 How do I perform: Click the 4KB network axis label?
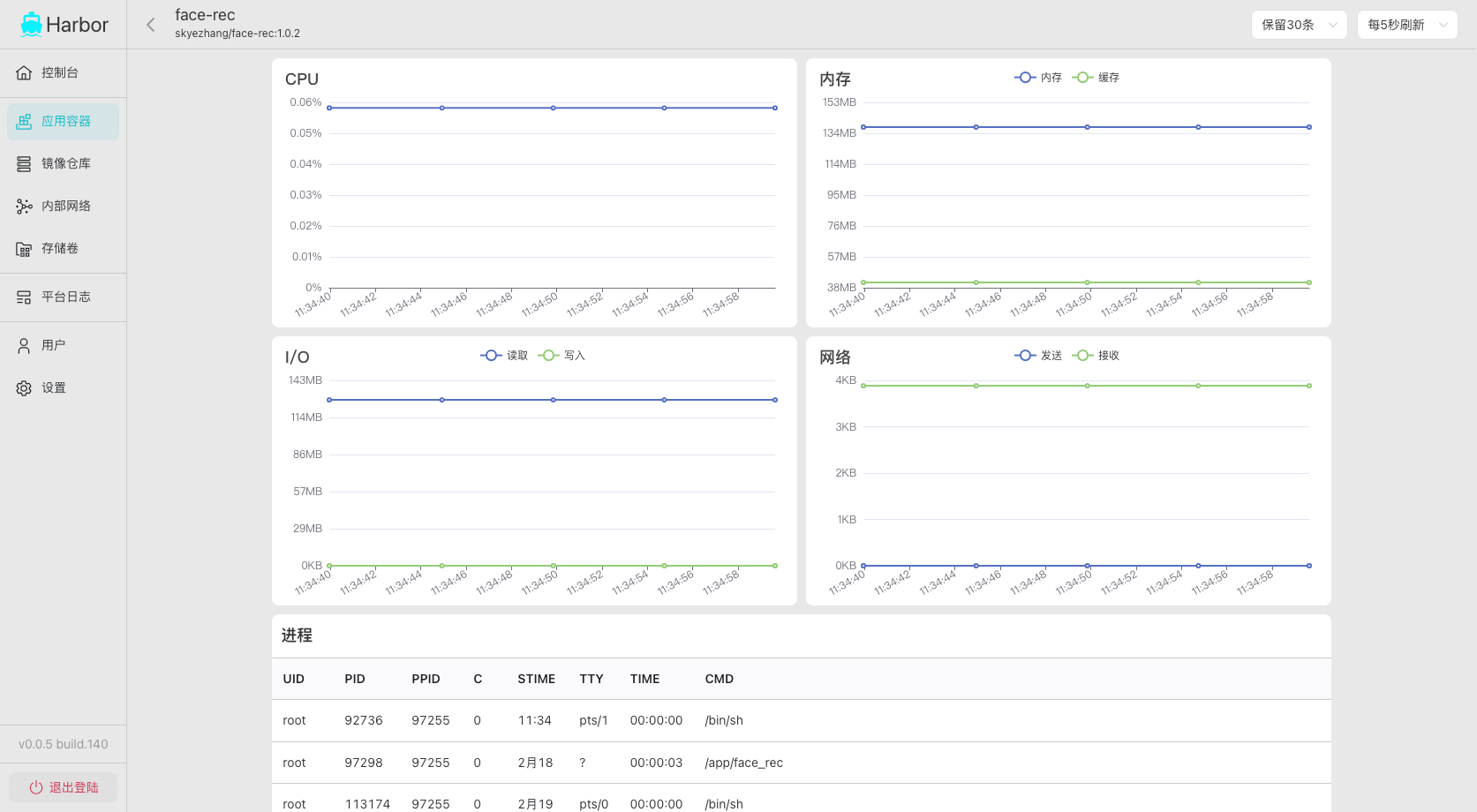click(x=846, y=380)
